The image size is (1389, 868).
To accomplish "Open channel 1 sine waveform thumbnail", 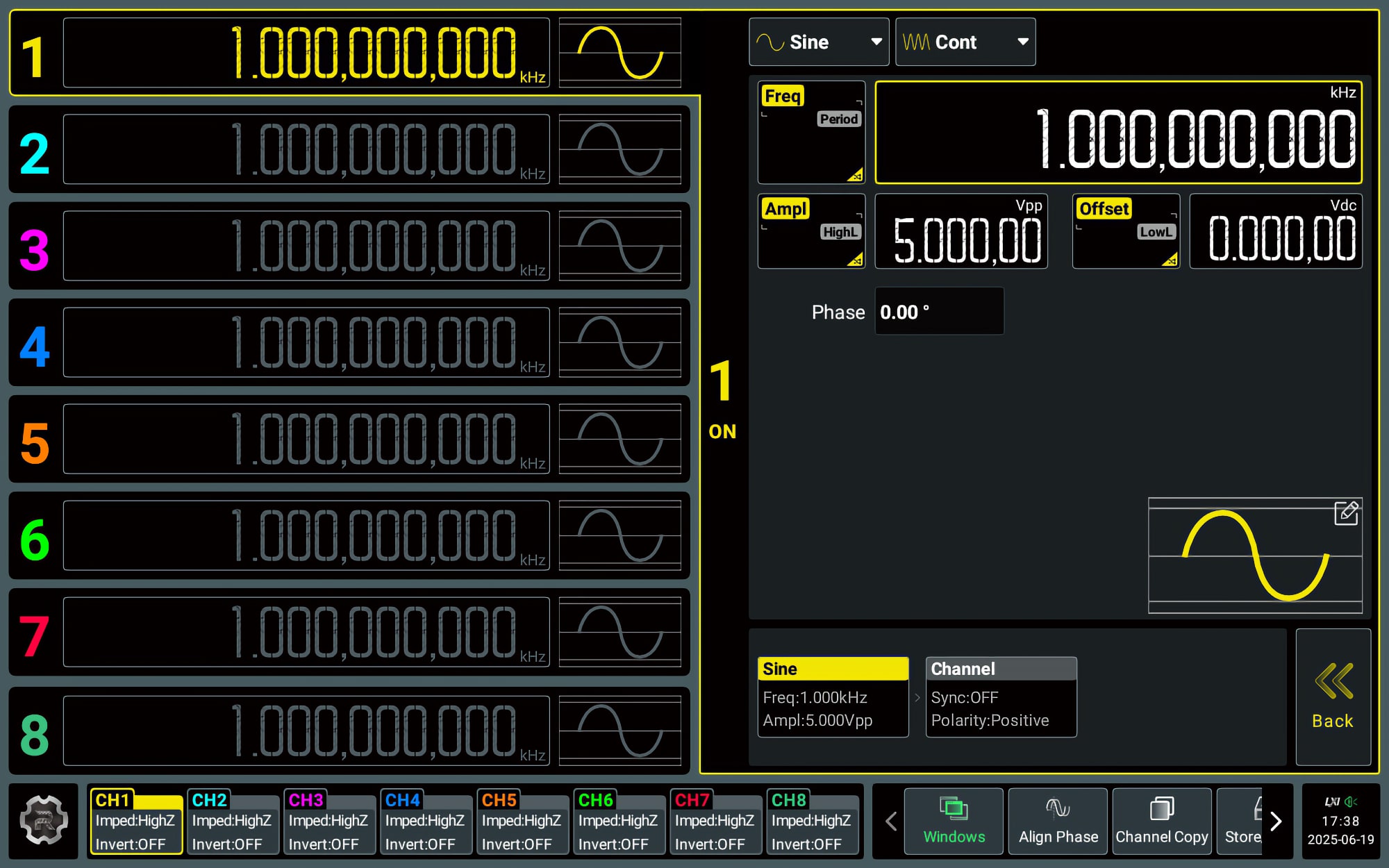I will [x=620, y=53].
